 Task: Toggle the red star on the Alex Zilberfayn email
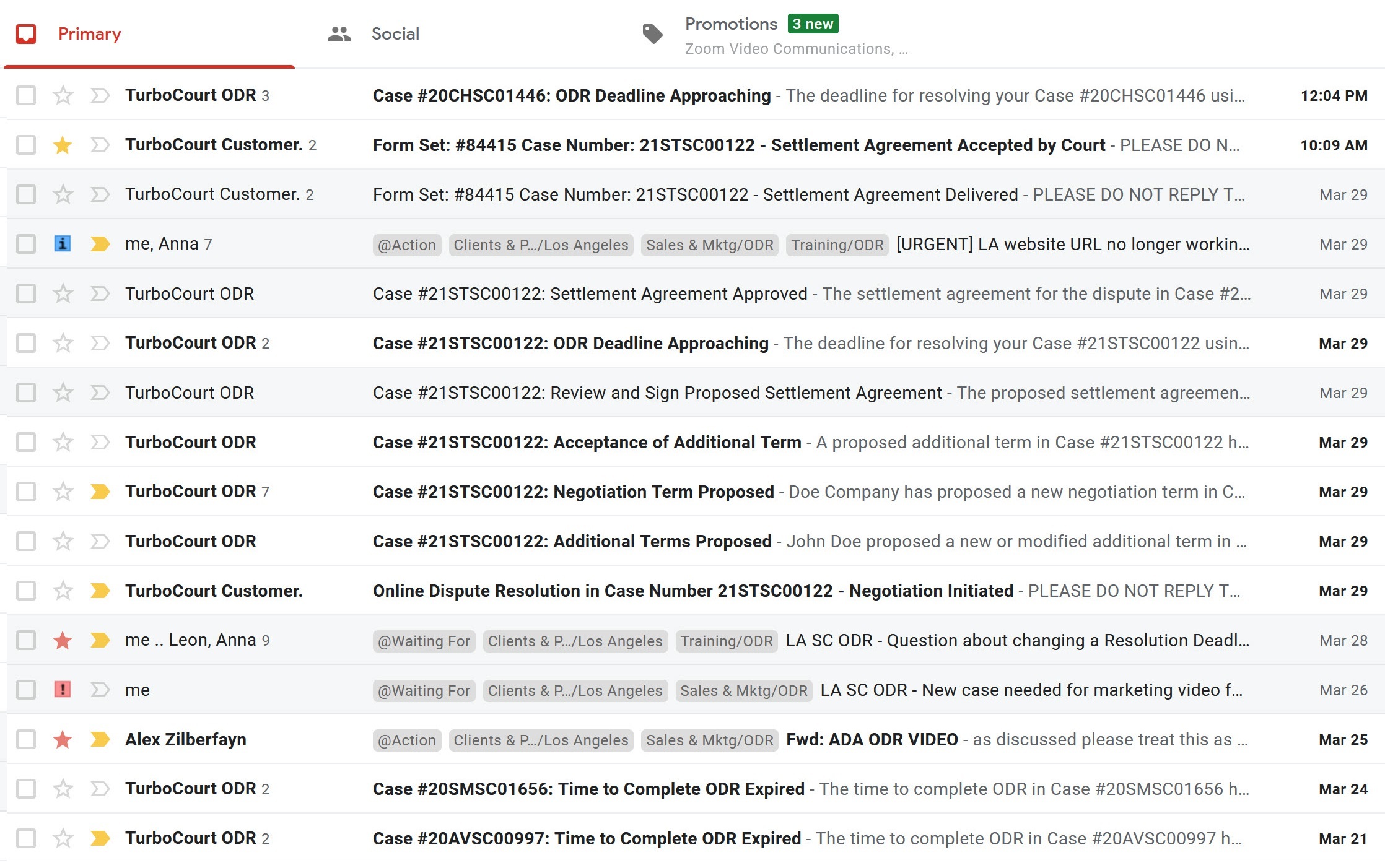pos(63,739)
